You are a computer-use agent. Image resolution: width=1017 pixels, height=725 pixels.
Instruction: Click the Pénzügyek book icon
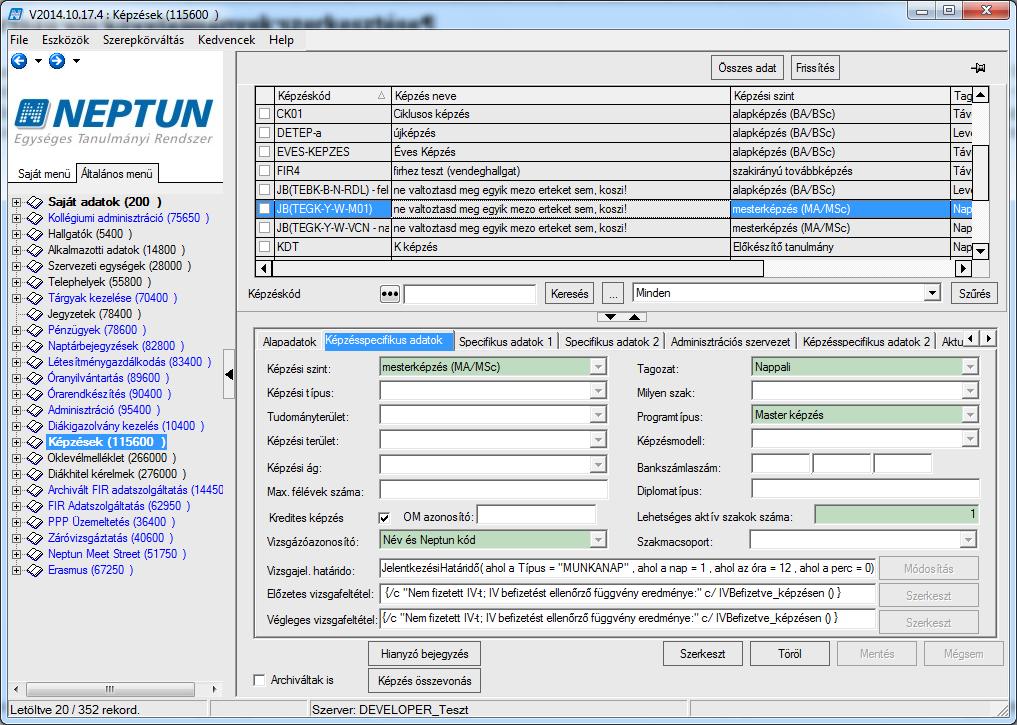[35, 330]
